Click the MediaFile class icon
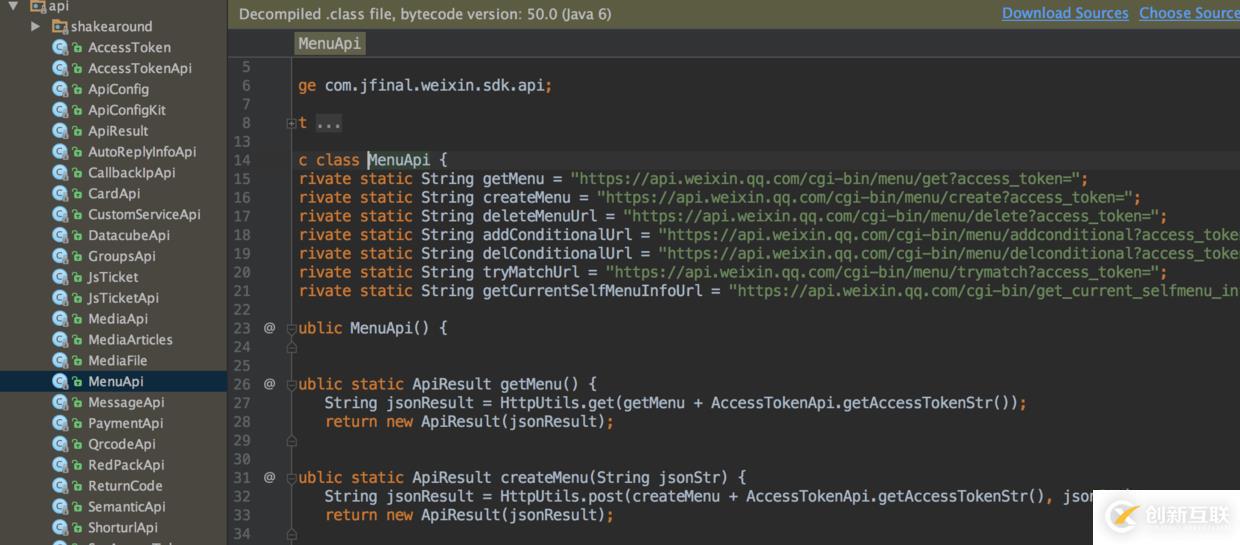This screenshot has width=1240, height=545. point(60,361)
